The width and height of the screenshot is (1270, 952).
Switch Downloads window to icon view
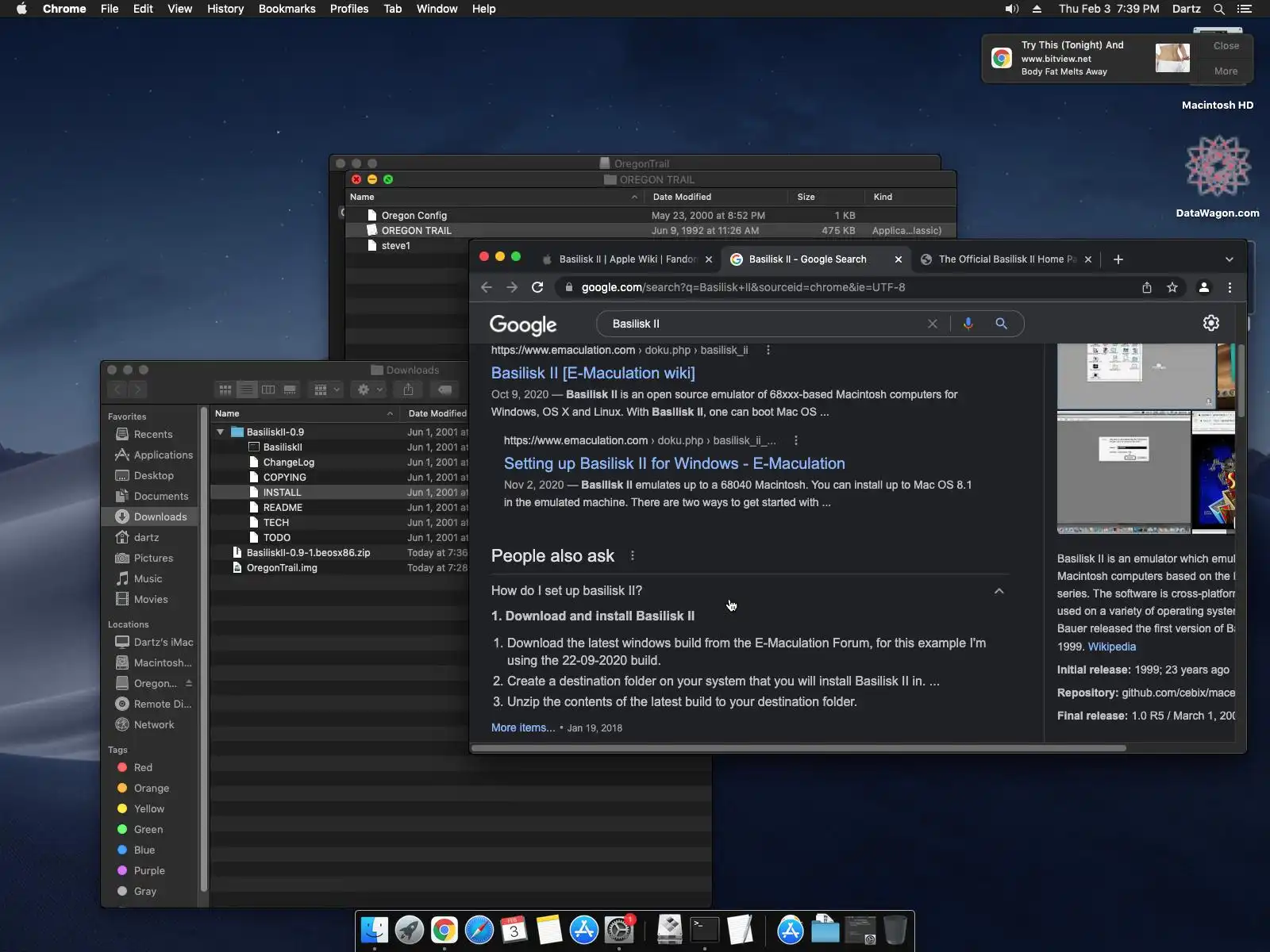click(x=225, y=390)
